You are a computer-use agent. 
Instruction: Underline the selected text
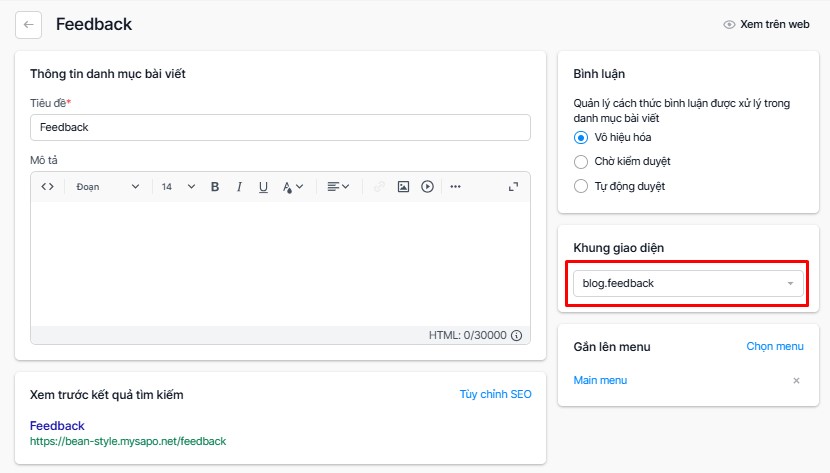263,186
